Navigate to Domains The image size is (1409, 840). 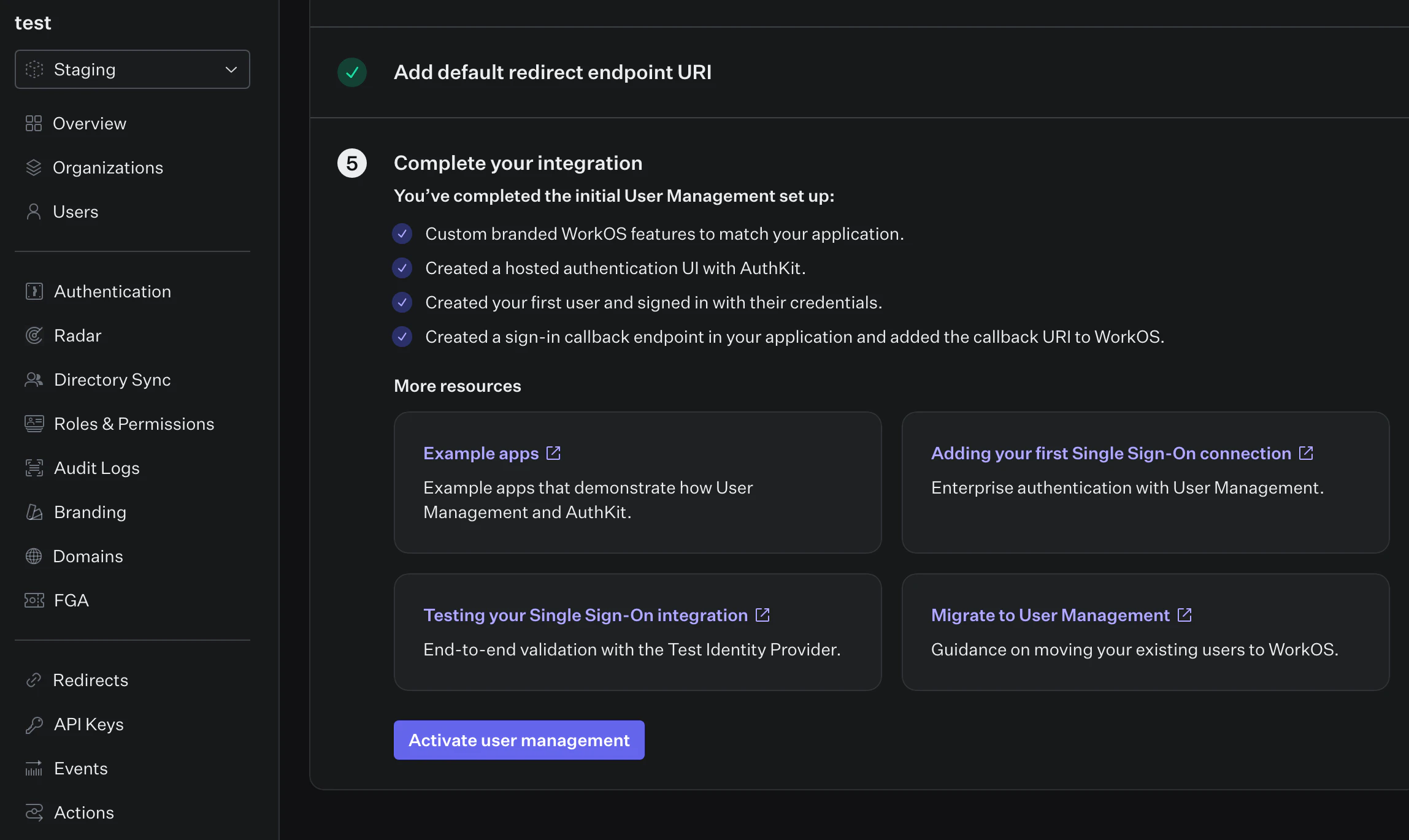coord(88,556)
